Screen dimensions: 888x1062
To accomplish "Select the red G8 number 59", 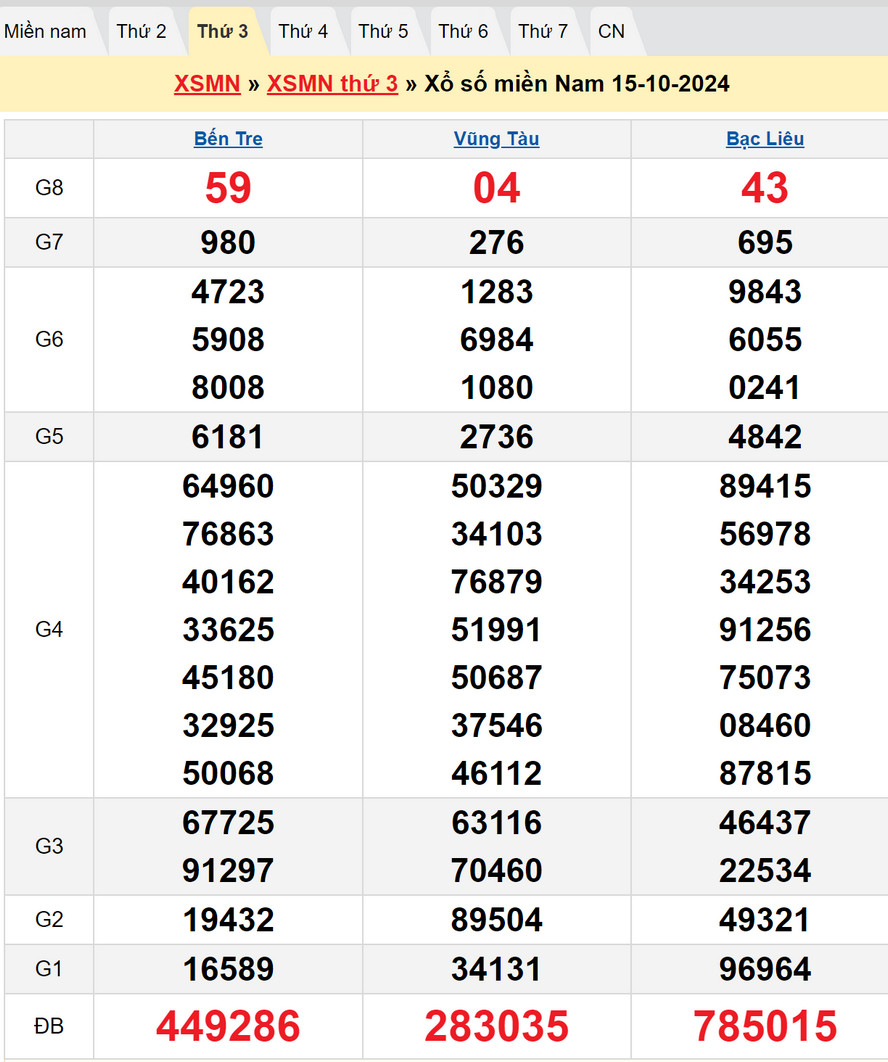I will (228, 188).
